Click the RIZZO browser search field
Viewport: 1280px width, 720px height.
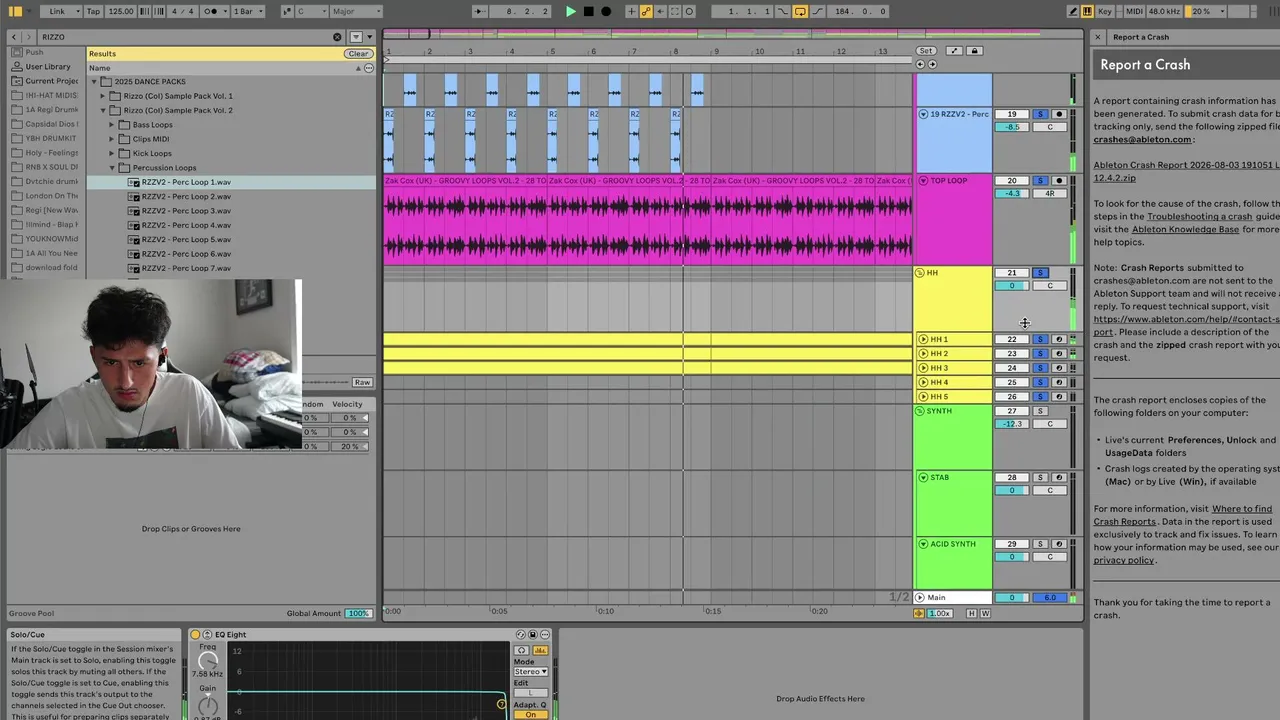(185, 37)
